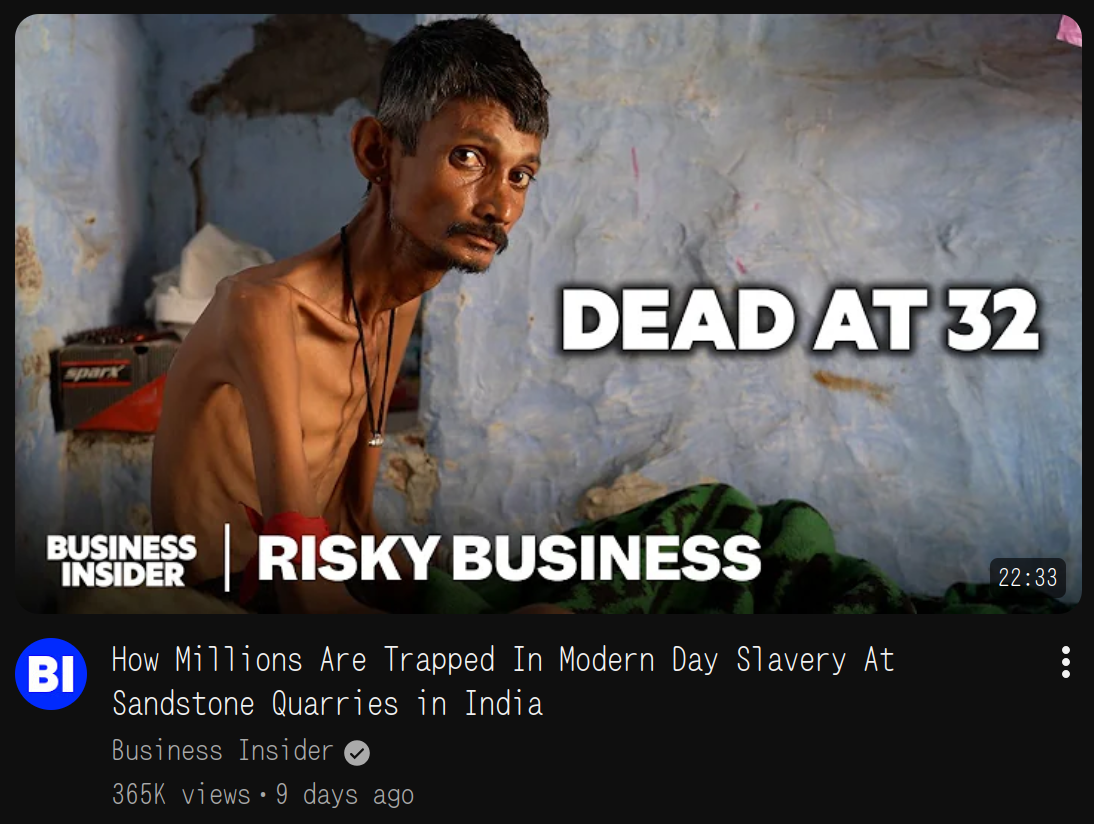Click the 22:33 duration badge
The height and width of the screenshot is (824, 1094).
(1028, 578)
